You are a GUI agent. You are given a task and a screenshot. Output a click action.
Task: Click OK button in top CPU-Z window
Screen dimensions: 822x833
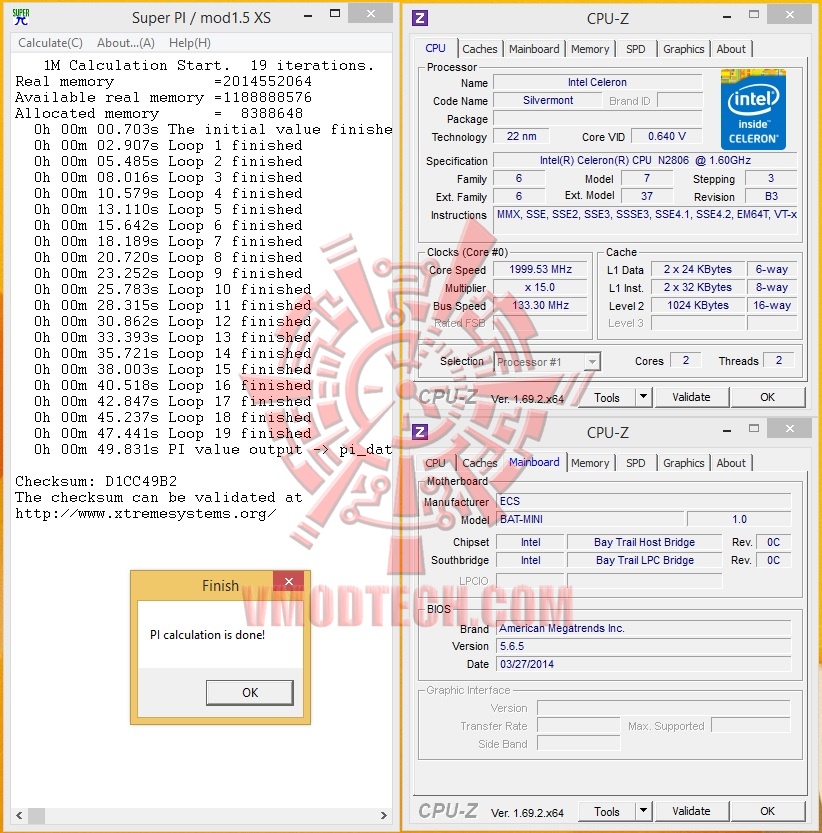(767, 397)
